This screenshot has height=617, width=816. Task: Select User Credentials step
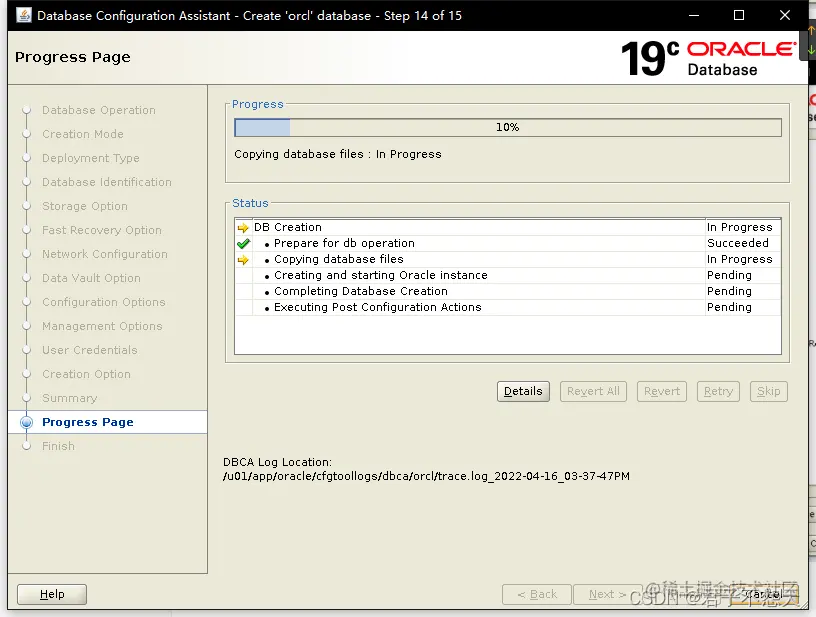click(90, 350)
